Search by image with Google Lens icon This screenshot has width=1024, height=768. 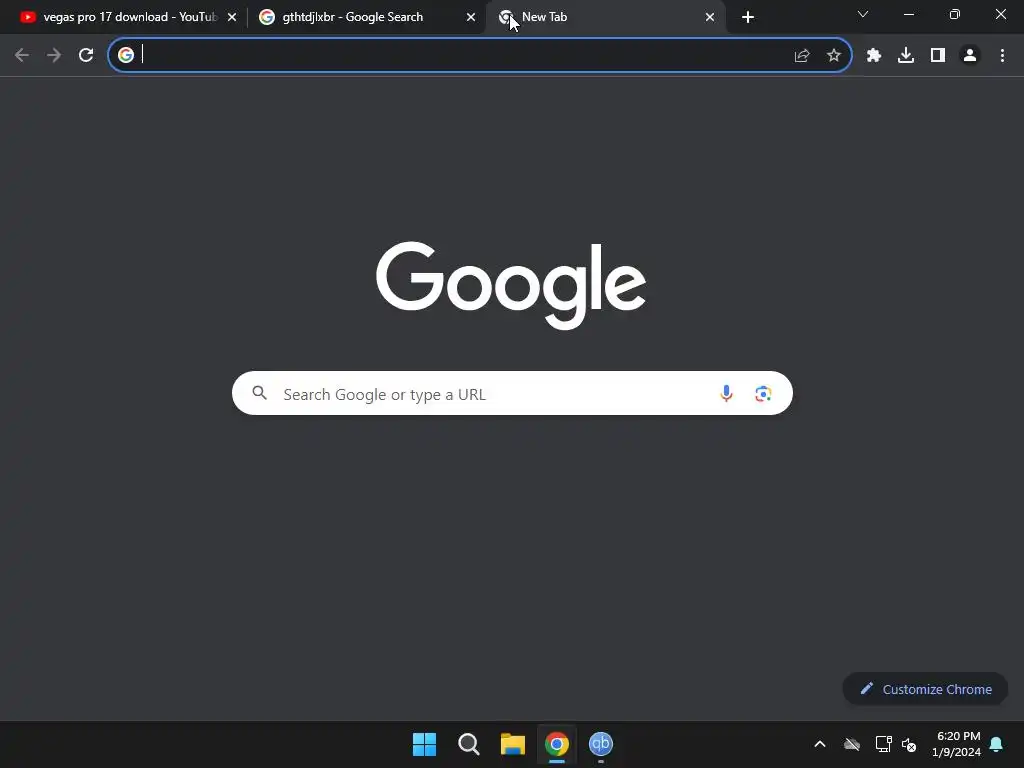pos(763,393)
